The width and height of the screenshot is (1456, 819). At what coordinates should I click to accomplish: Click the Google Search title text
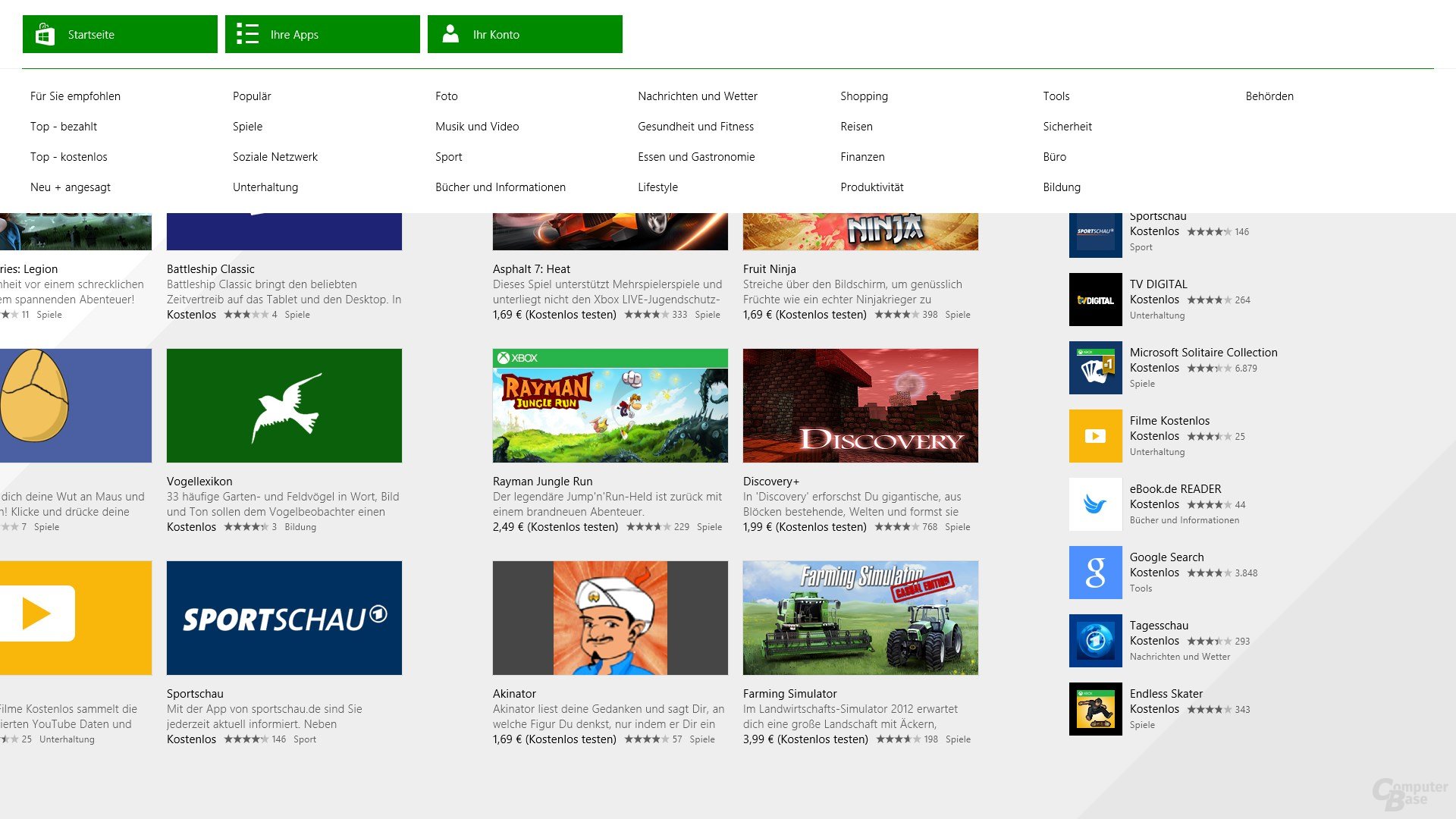[x=1167, y=557]
